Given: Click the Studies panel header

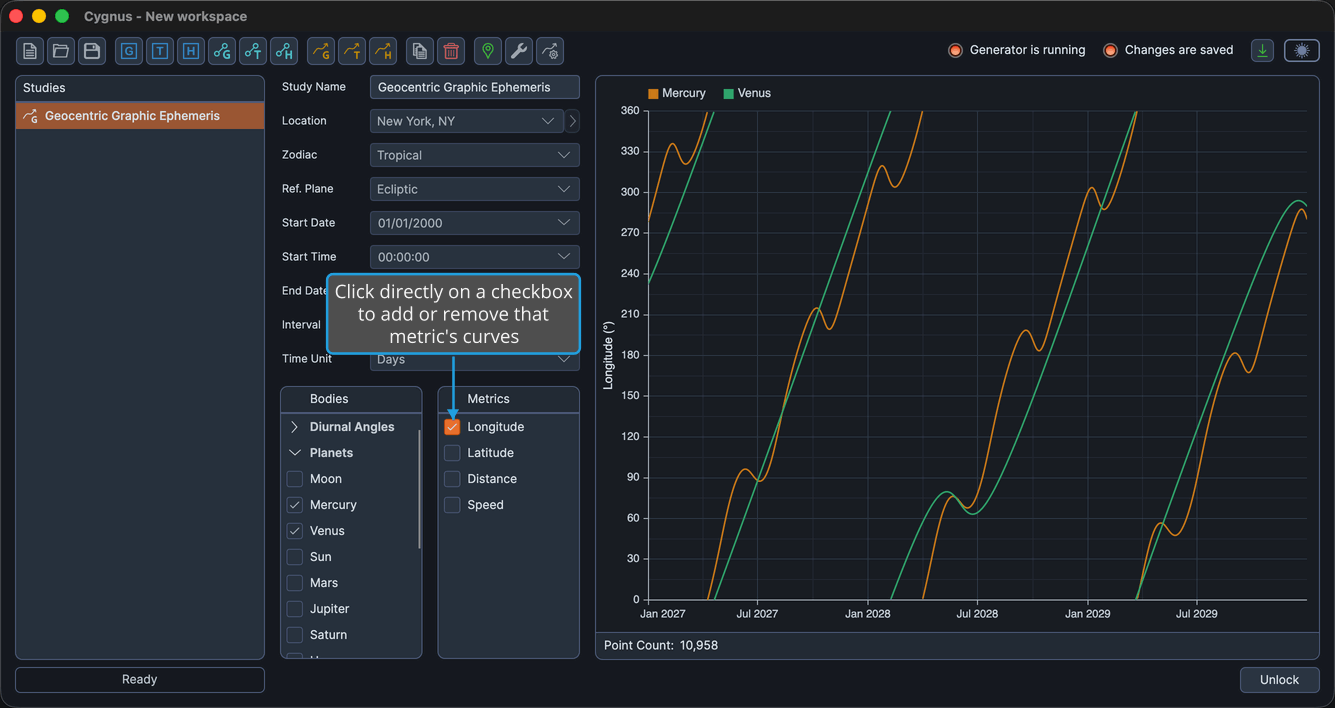Looking at the screenshot, I should coord(140,88).
